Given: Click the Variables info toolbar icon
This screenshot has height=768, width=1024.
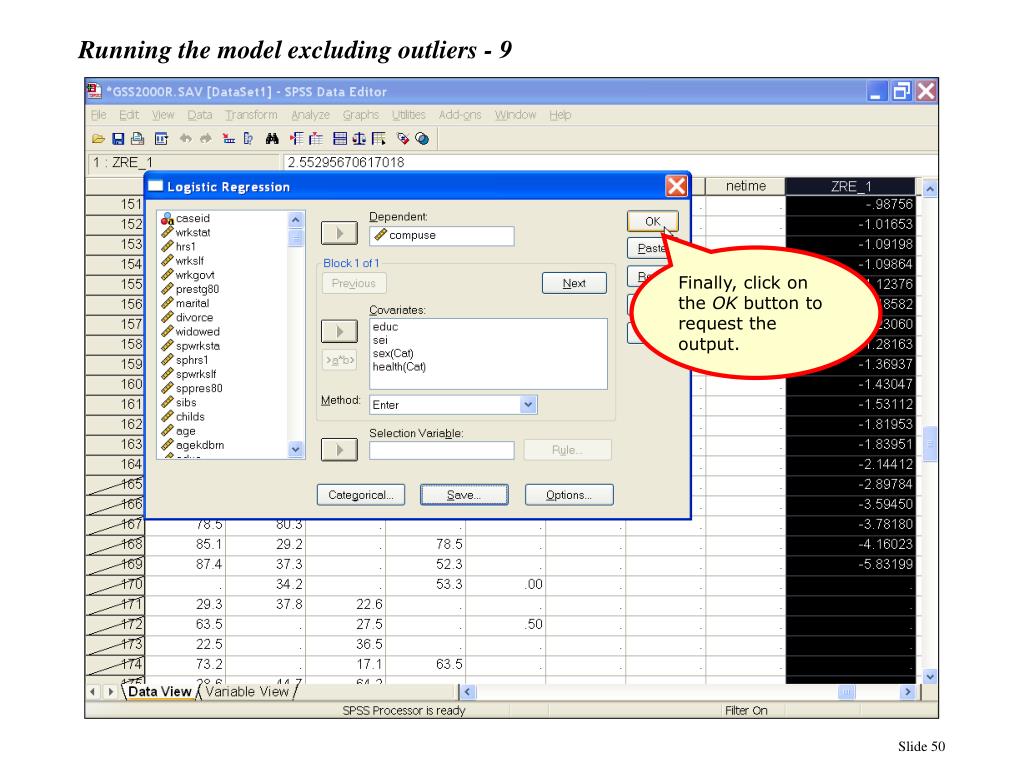Looking at the screenshot, I should click(248, 138).
